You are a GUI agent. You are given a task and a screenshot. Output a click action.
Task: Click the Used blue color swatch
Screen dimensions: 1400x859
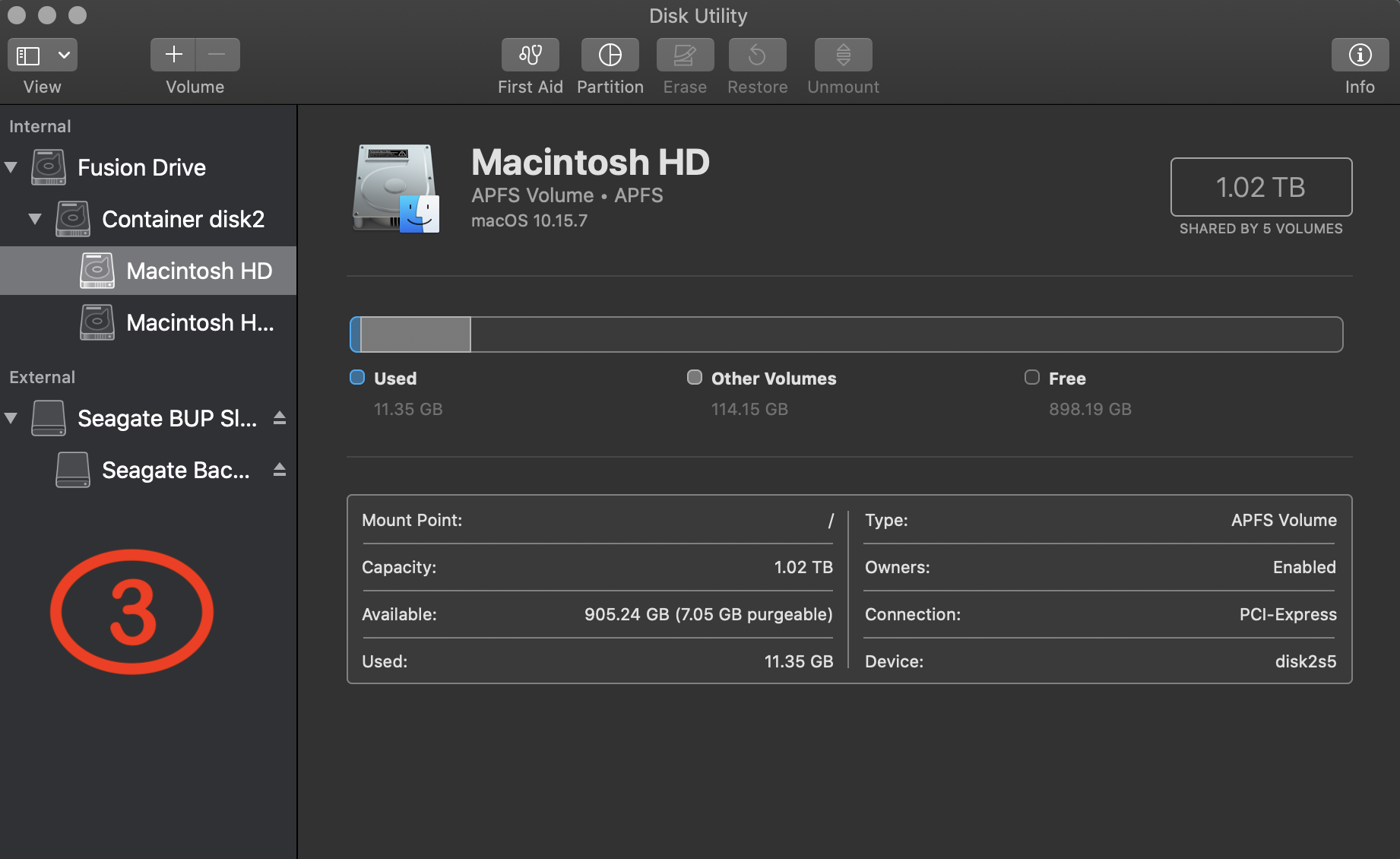[x=357, y=377]
